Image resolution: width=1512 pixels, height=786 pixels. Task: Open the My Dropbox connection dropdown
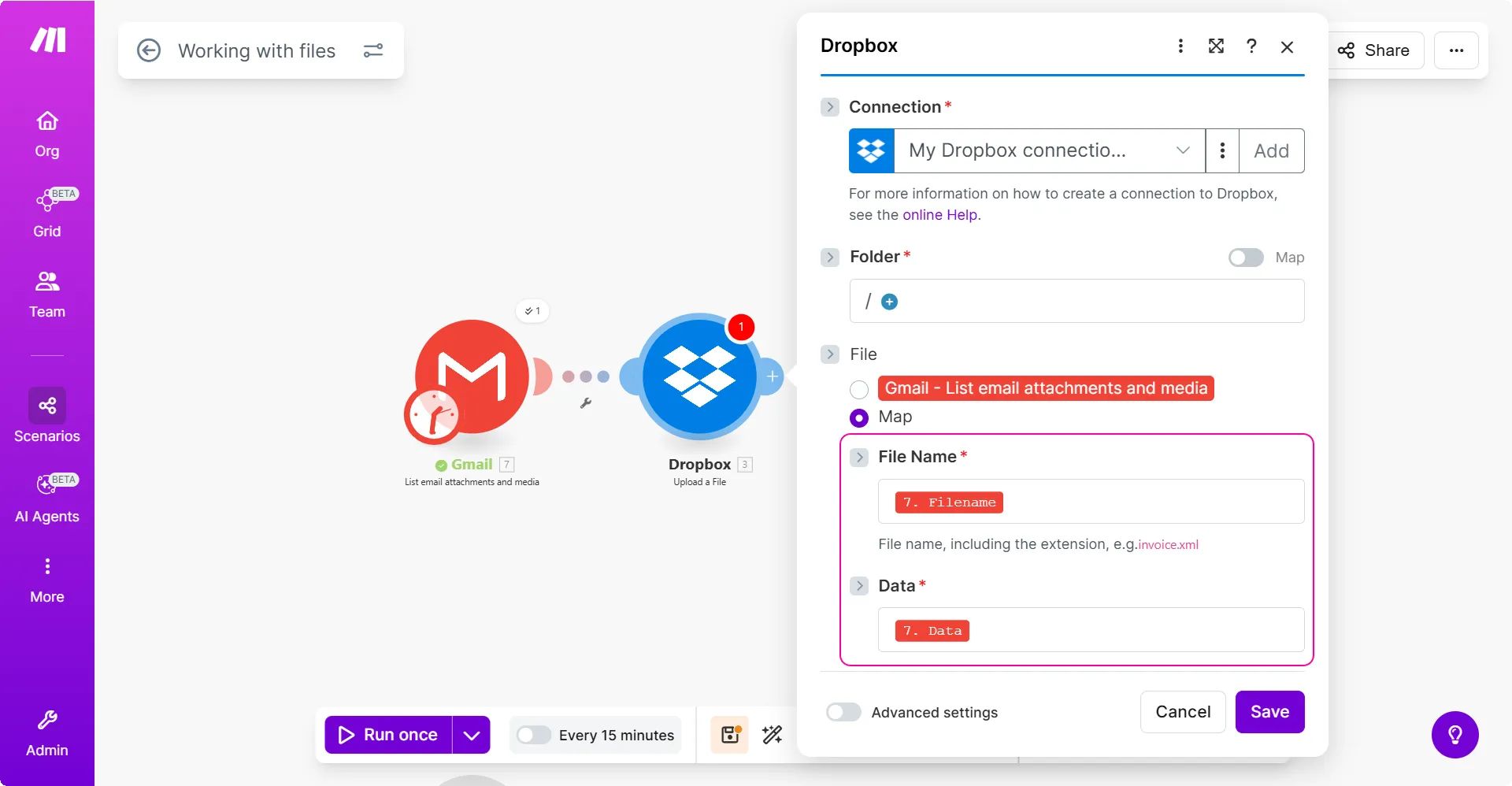tap(1049, 150)
